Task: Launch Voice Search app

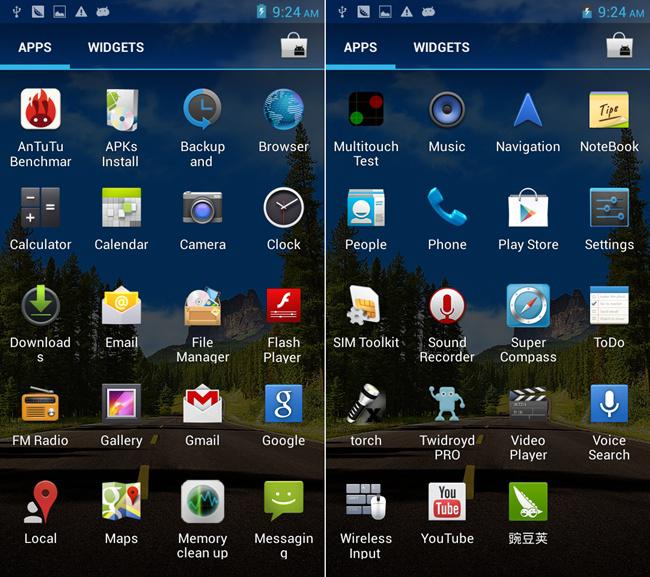Action: [x=609, y=404]
